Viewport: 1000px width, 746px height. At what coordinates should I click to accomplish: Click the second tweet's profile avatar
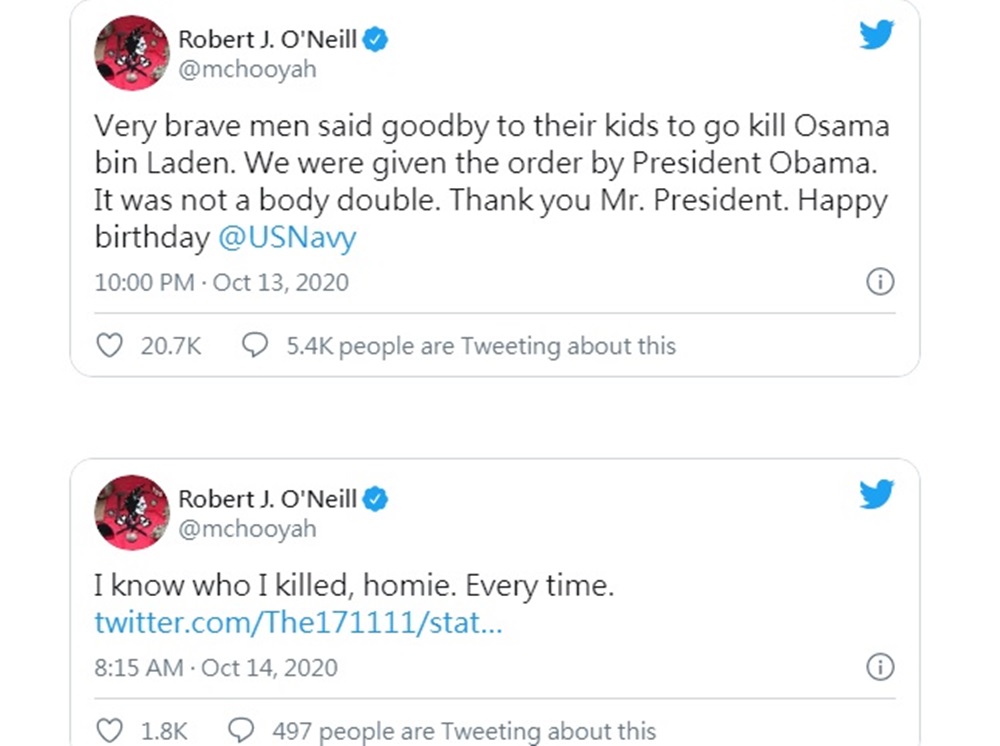coord(132,512)
